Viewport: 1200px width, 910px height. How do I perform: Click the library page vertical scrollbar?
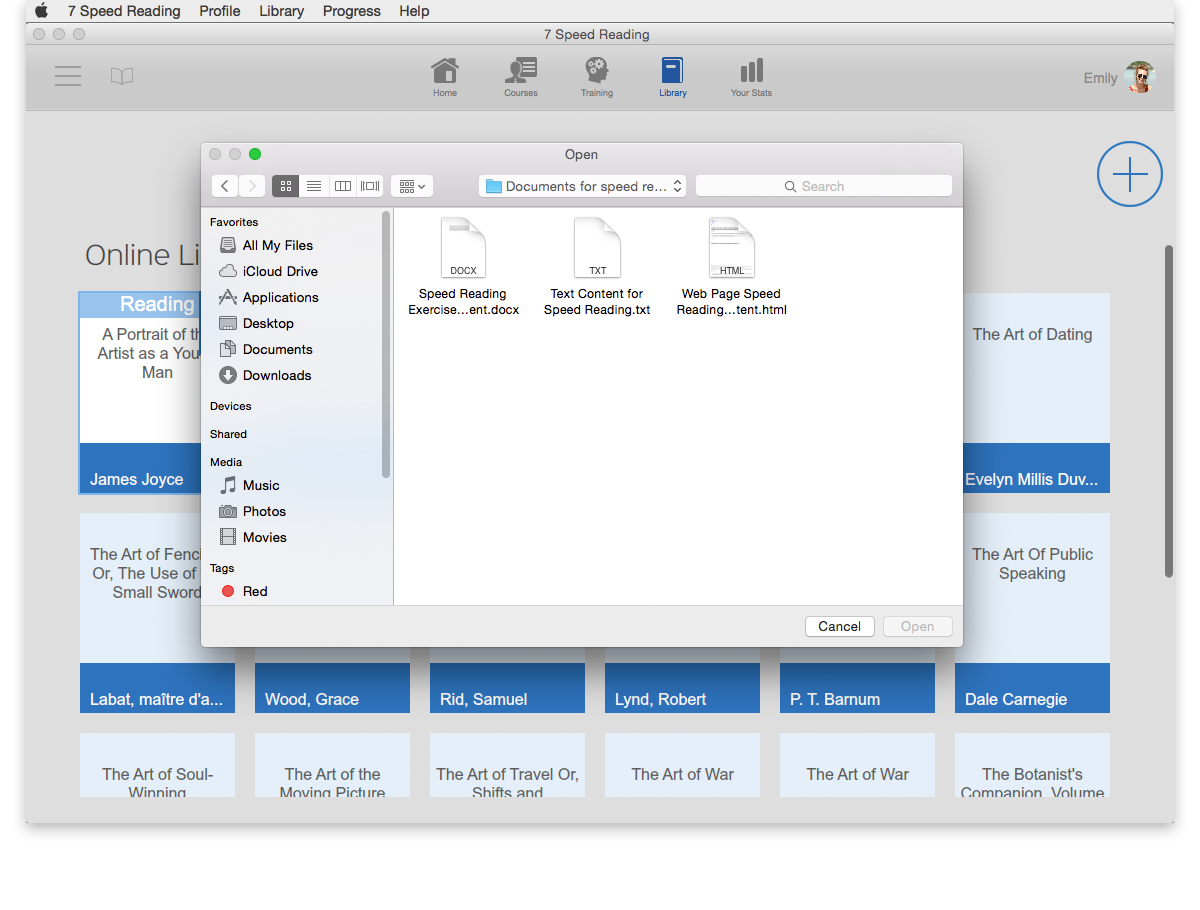click(1169, 411)
